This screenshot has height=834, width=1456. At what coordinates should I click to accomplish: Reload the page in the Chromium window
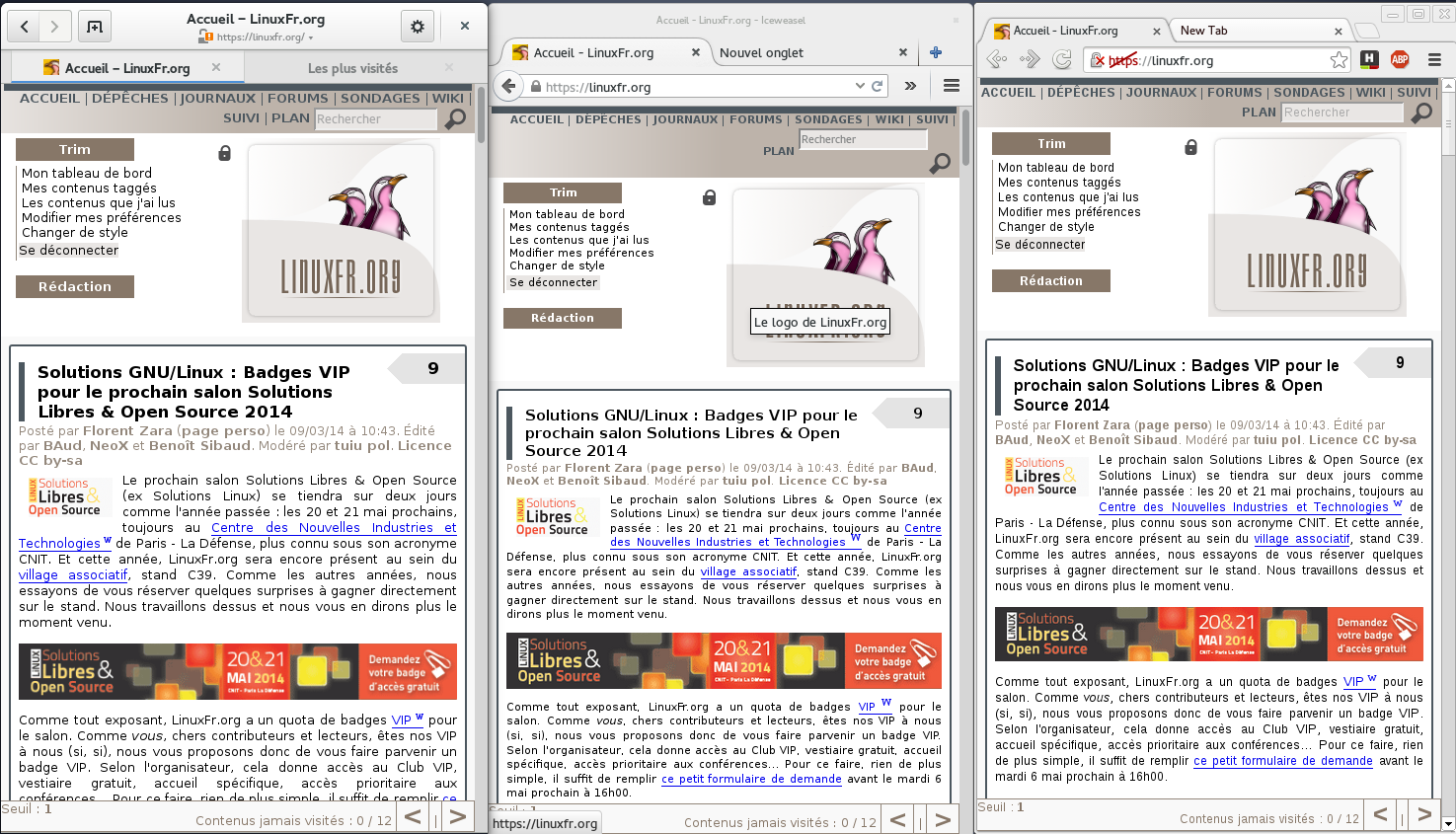pos(1062,59)
